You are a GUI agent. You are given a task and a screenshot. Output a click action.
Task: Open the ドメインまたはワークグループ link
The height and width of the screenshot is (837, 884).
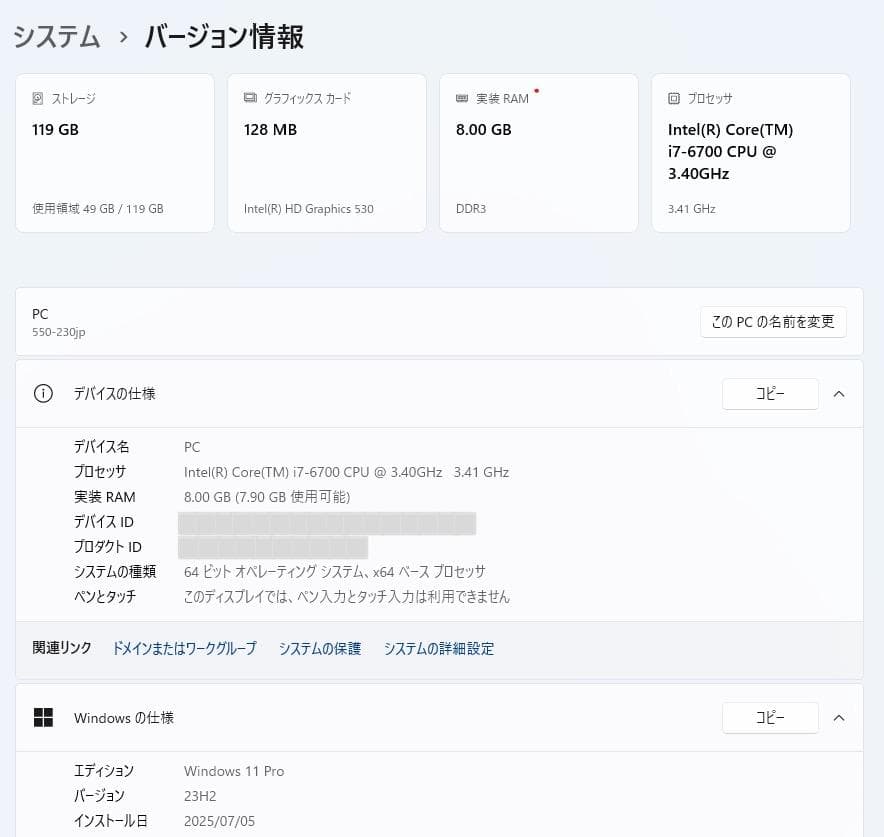click(x=184, y=649)
